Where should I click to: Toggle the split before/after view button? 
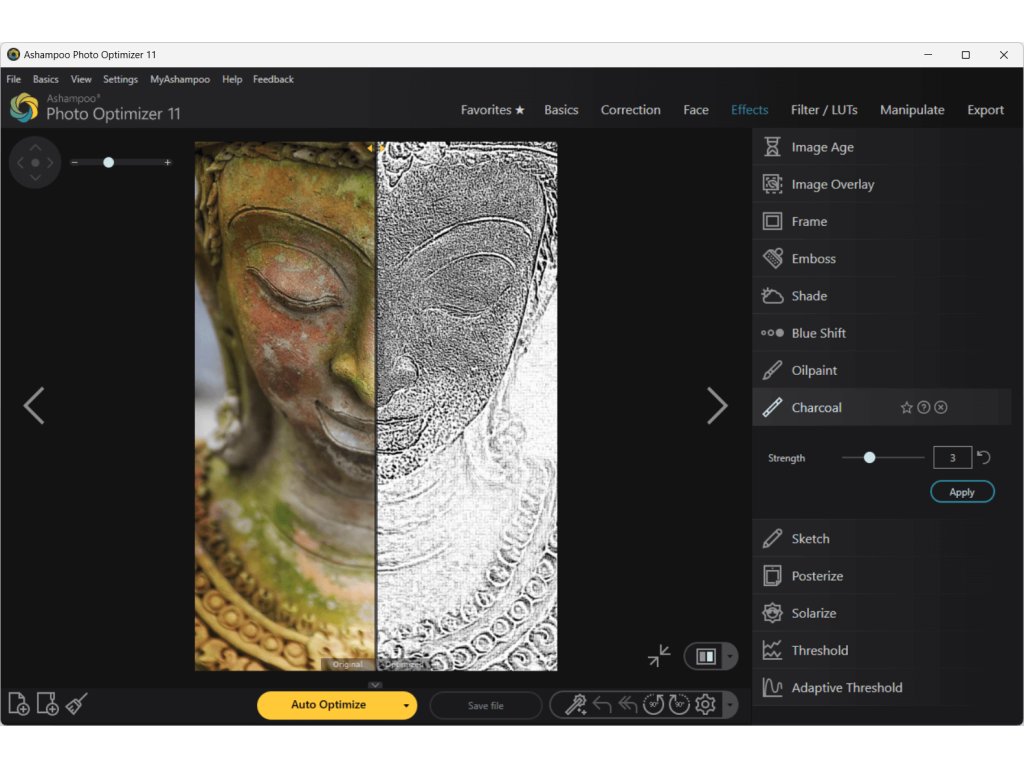(x=706, y=656)
